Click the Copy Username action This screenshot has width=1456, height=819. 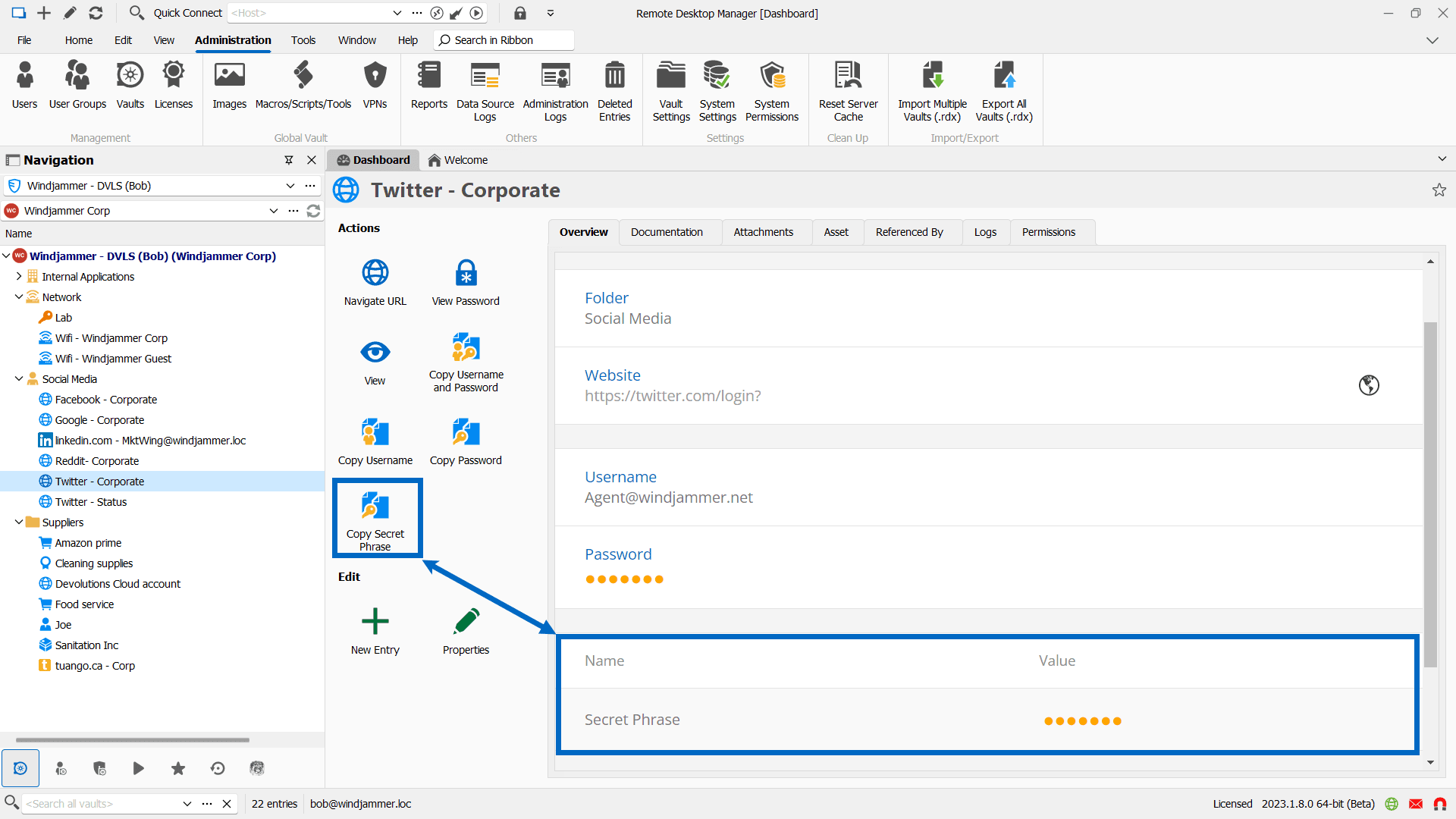pos(375,442)
